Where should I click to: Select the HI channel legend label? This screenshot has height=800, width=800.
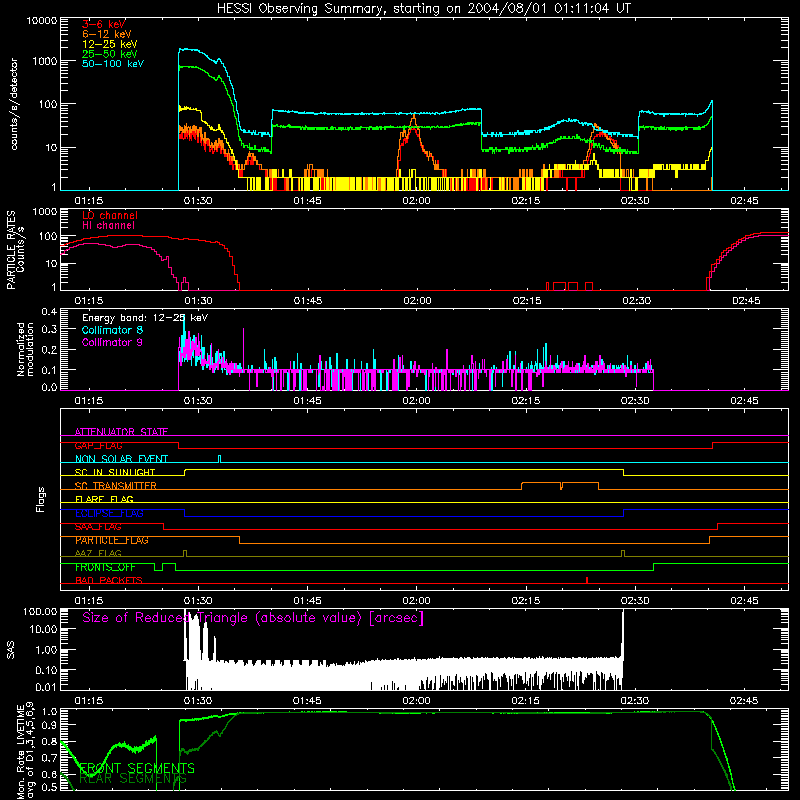(108, 226)
